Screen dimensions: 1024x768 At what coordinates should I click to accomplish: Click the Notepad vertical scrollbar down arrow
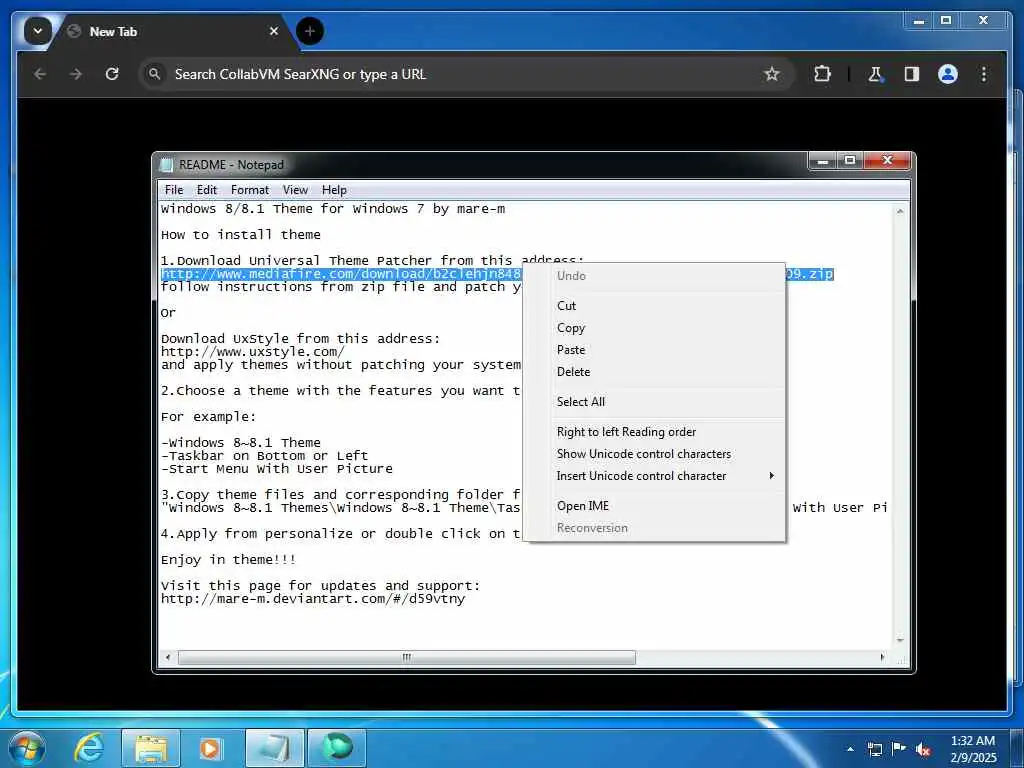pos(901,641)
